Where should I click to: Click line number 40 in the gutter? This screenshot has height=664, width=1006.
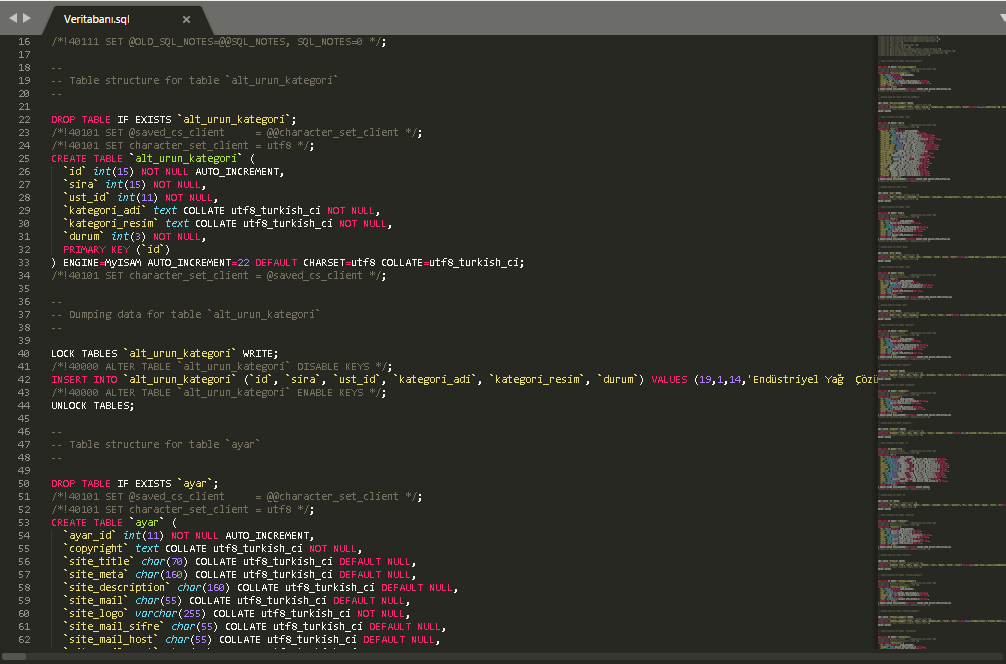coord(24,353)
